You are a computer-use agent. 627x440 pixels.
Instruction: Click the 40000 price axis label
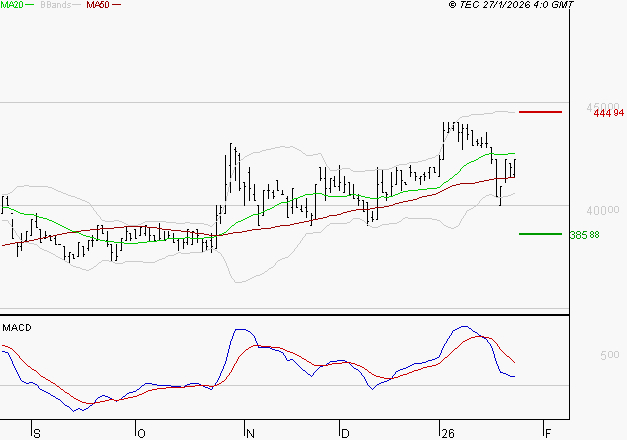[x=603, y=210]
